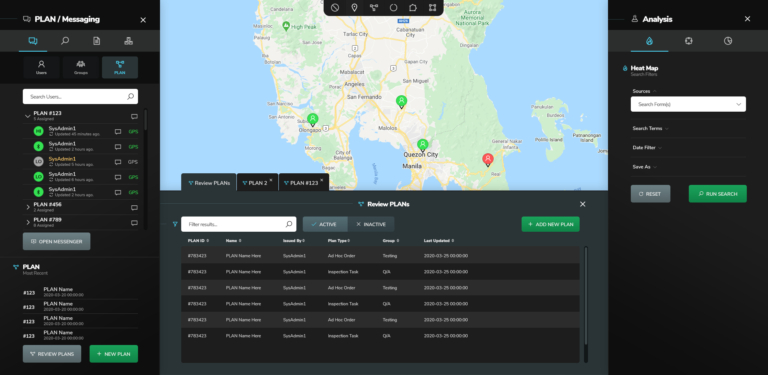Click the REVIEW PLANS button
Screen dimensions: 768x375
coord(52,354)
